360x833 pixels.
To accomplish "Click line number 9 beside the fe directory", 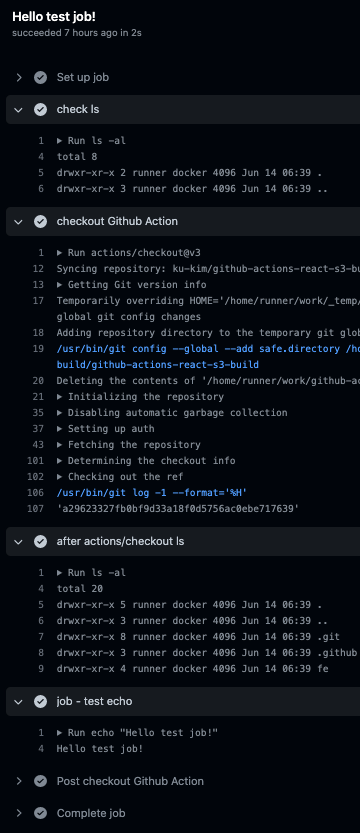I will 41,669.
